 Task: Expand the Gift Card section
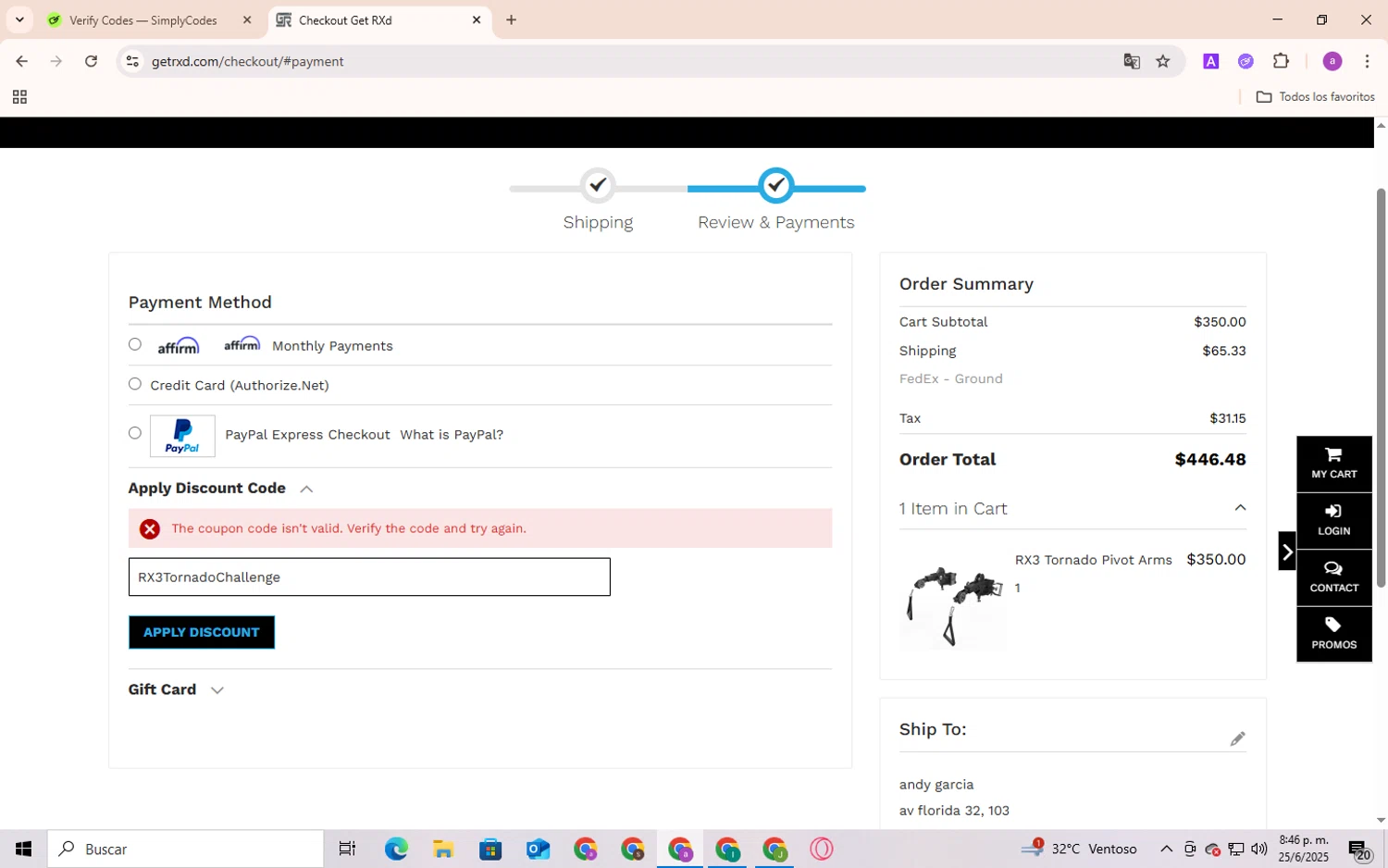[x=217, y=690]
